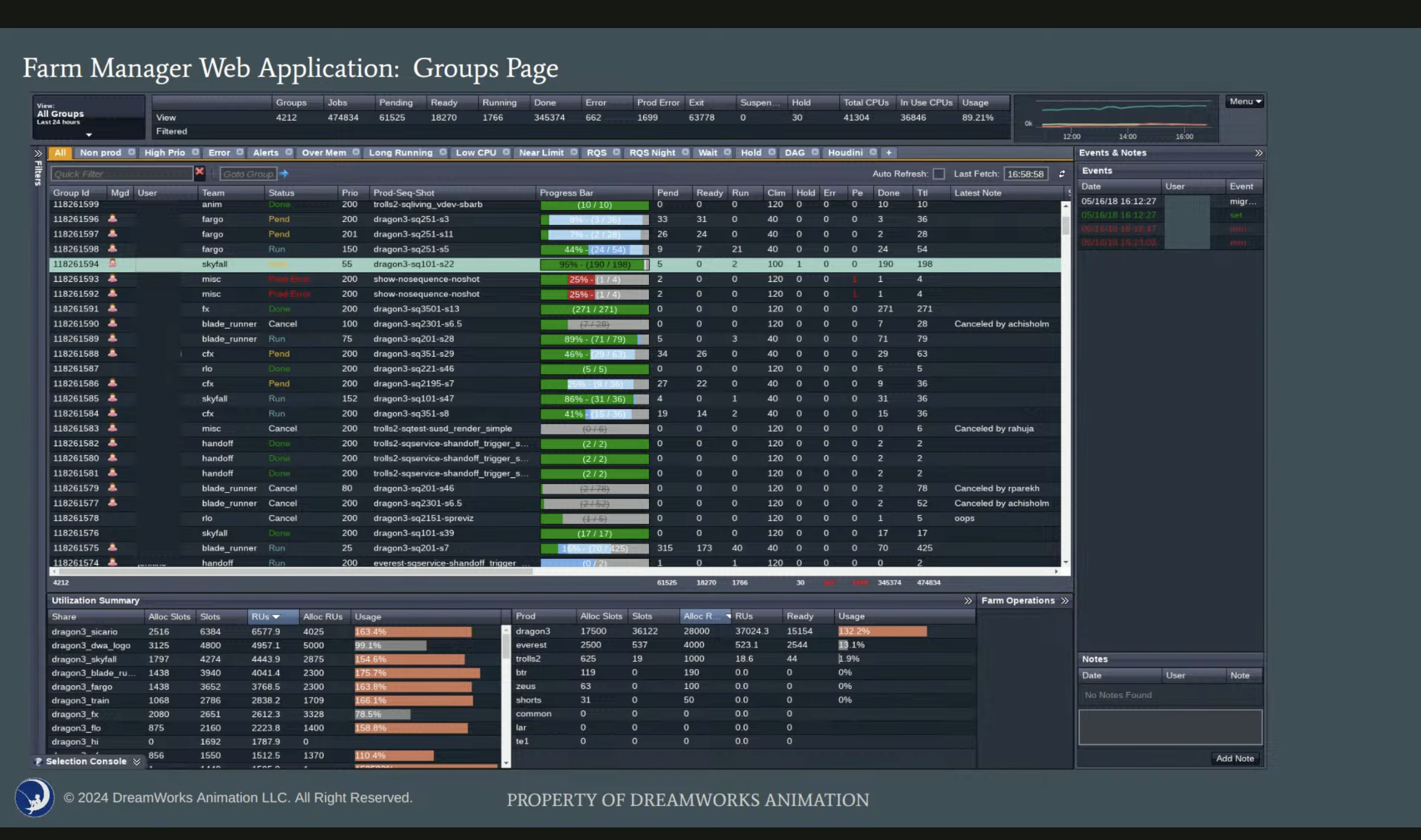Expand the Selection Console
This screenshot has height=840, width=1421.
pos(137,762)
